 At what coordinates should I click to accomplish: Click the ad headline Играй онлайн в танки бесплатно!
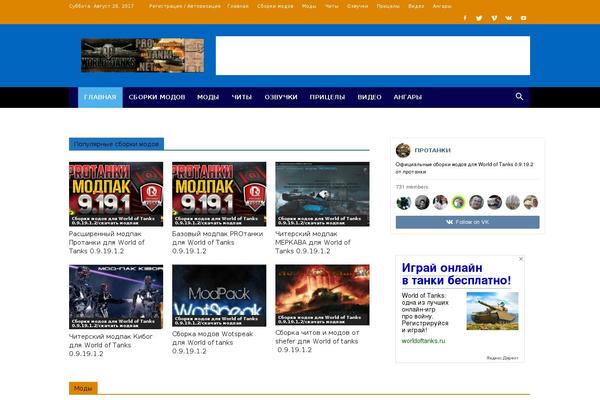click(456, 274)
